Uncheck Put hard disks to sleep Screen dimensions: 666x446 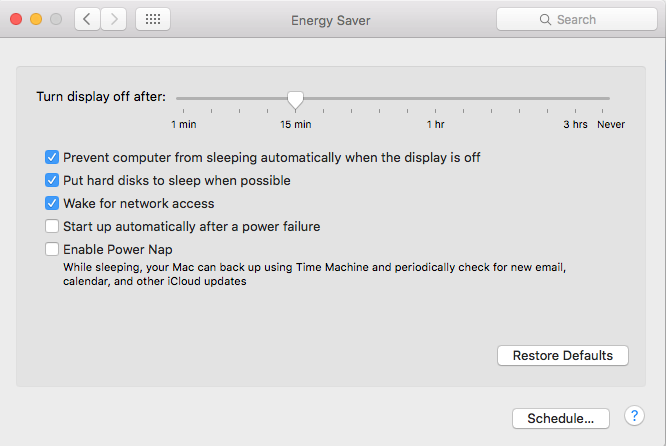pyautogui.click(x=52, y=180)
